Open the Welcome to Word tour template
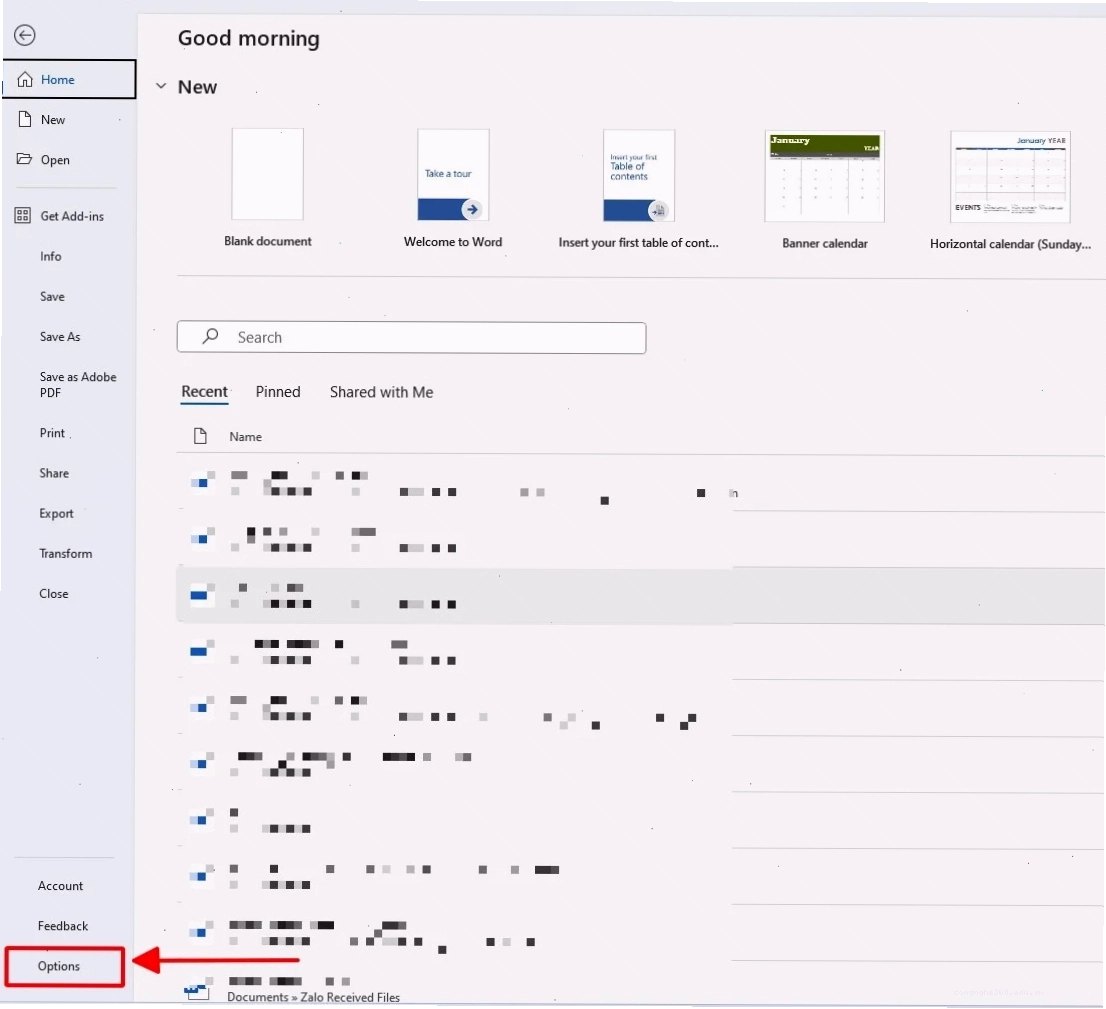The width and height of the screenshot is (1106, 1009). pos(453,188)
